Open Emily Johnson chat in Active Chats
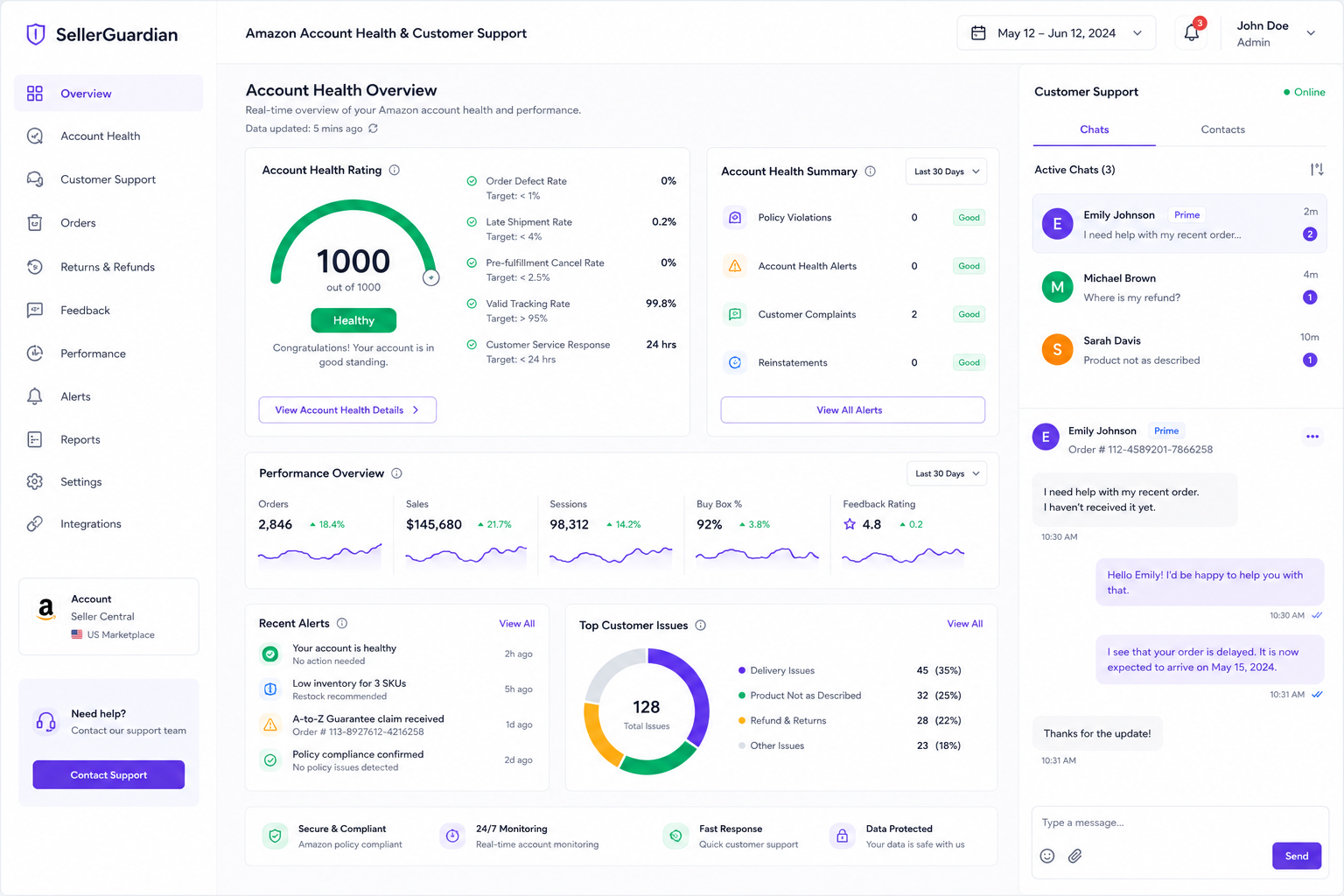Viewport: 1344px width, 896px height. pyautogui.click(x=1179, y=224)
